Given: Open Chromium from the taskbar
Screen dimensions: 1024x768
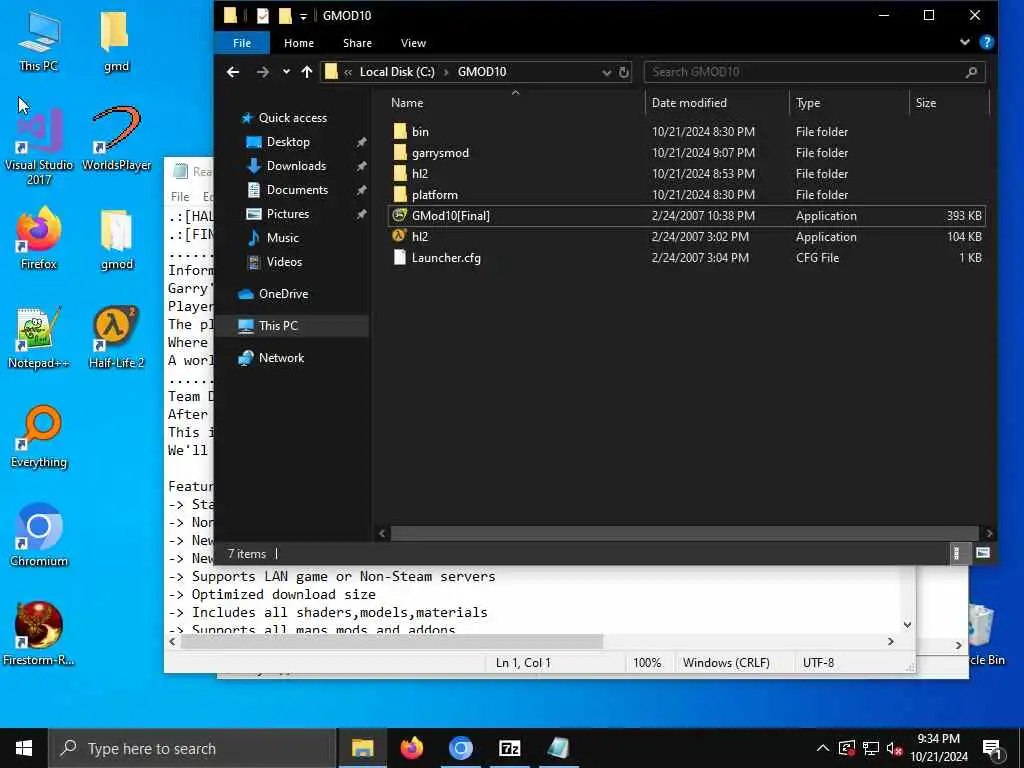Looking at the screenshot, I should click(460, 748).
